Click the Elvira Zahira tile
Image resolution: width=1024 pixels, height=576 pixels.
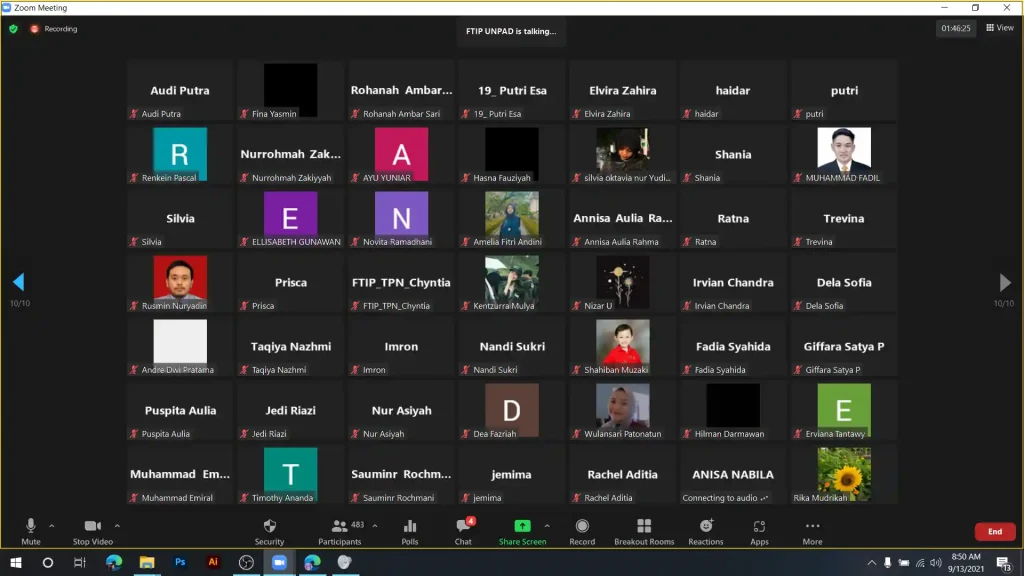coord(622,91)
